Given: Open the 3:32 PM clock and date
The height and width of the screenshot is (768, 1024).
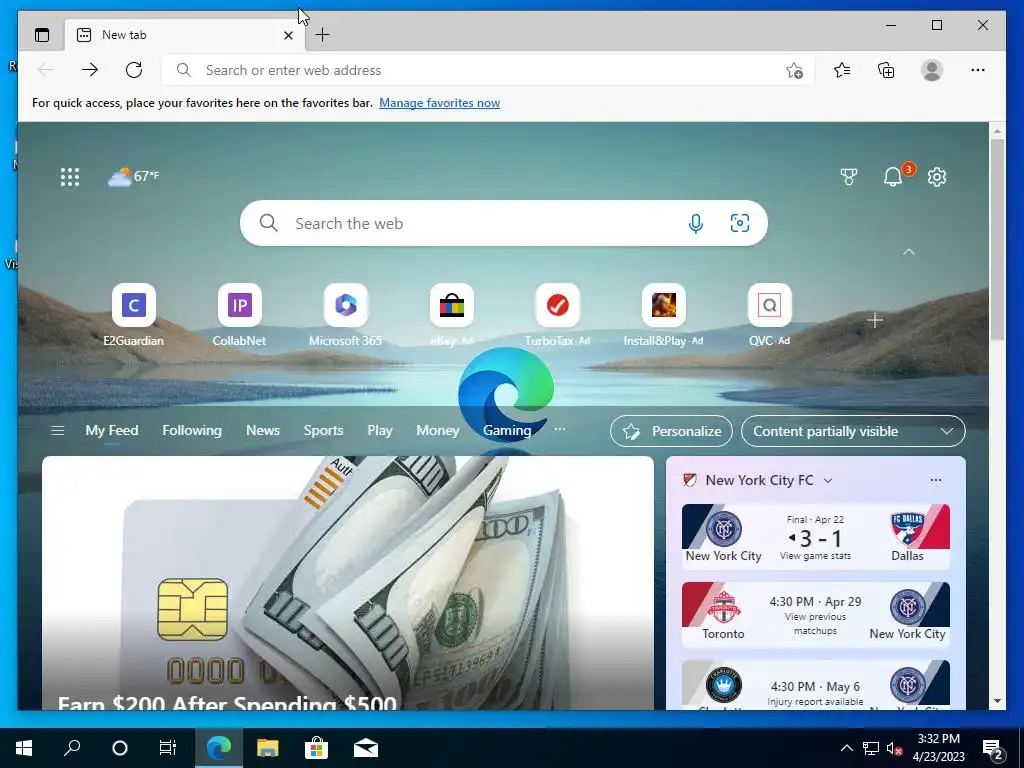Looking at the screenshot, I should pos(939,748).
